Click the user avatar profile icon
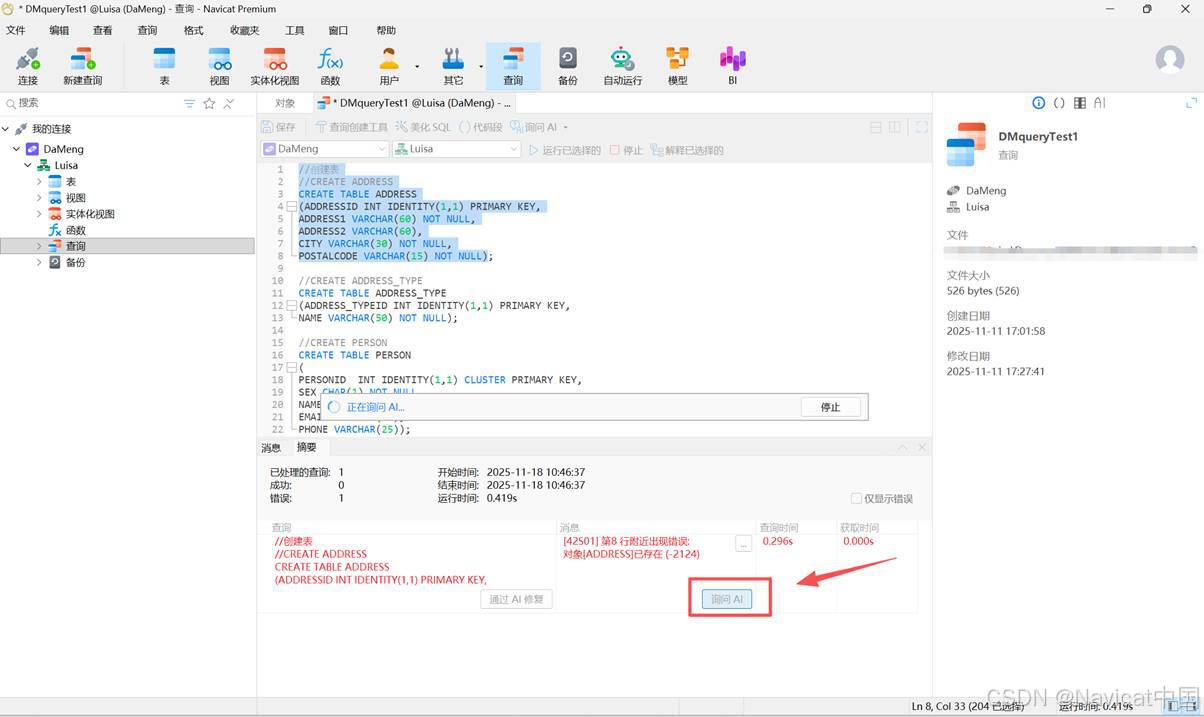Image resolution: width=1204 pixels, height=717 pixels. pyautogui.click(x=1169, y=59)
